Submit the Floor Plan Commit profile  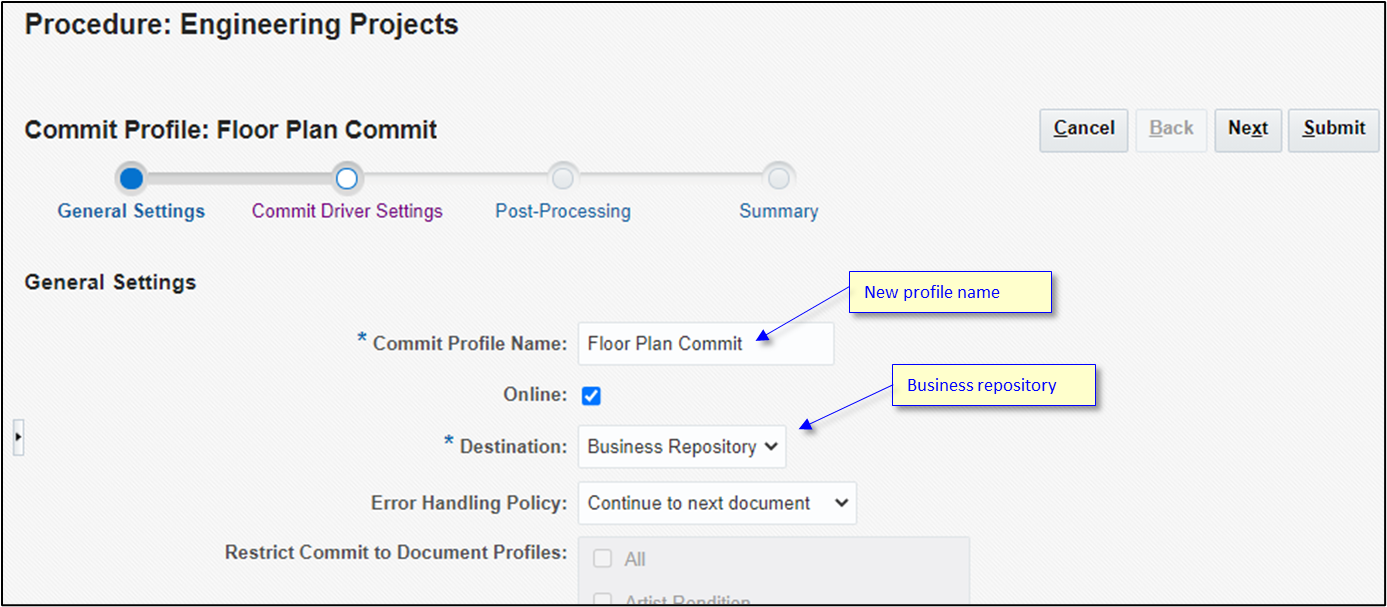pyautogui.click(x=1333, y=129)
